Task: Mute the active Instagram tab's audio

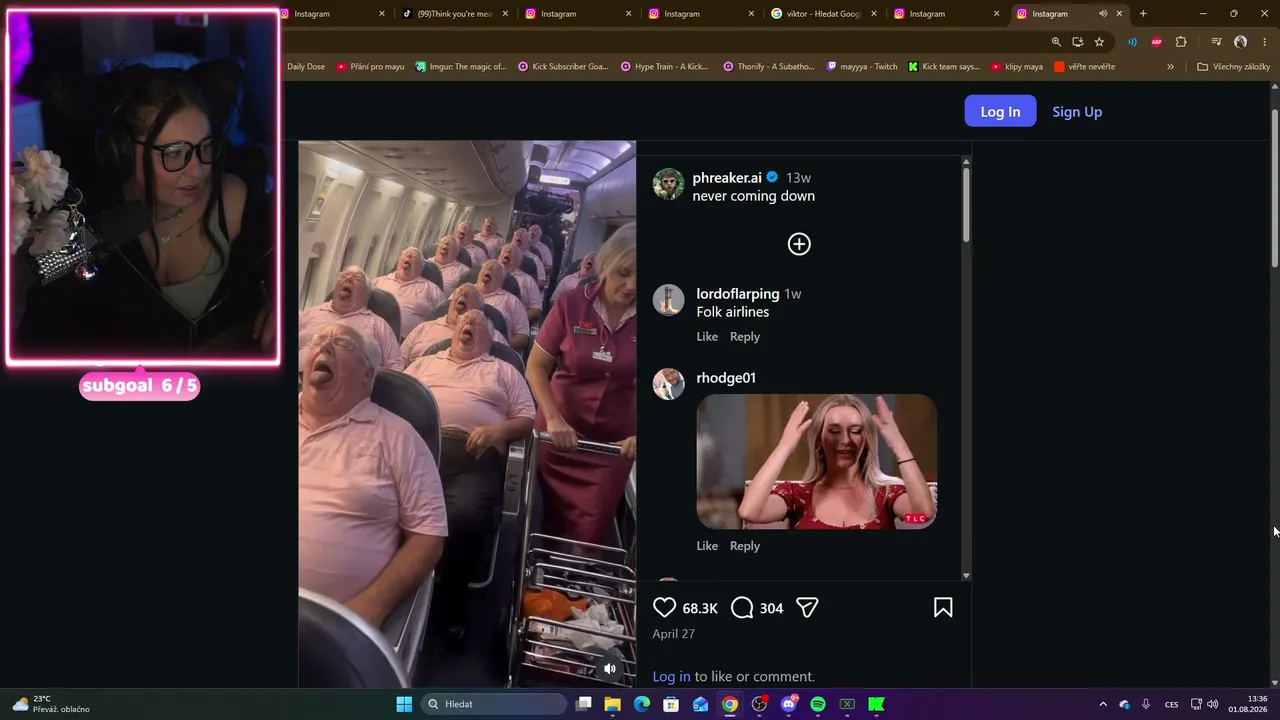Action: (x=1103, y=14)
